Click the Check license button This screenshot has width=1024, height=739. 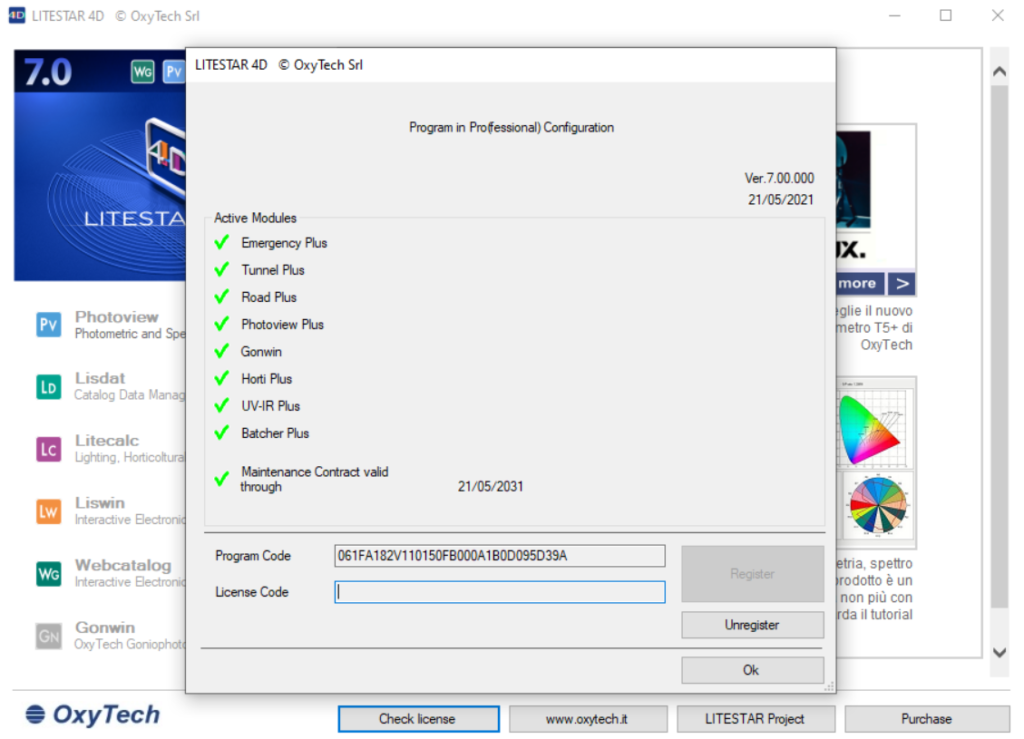tap(418, 718)
